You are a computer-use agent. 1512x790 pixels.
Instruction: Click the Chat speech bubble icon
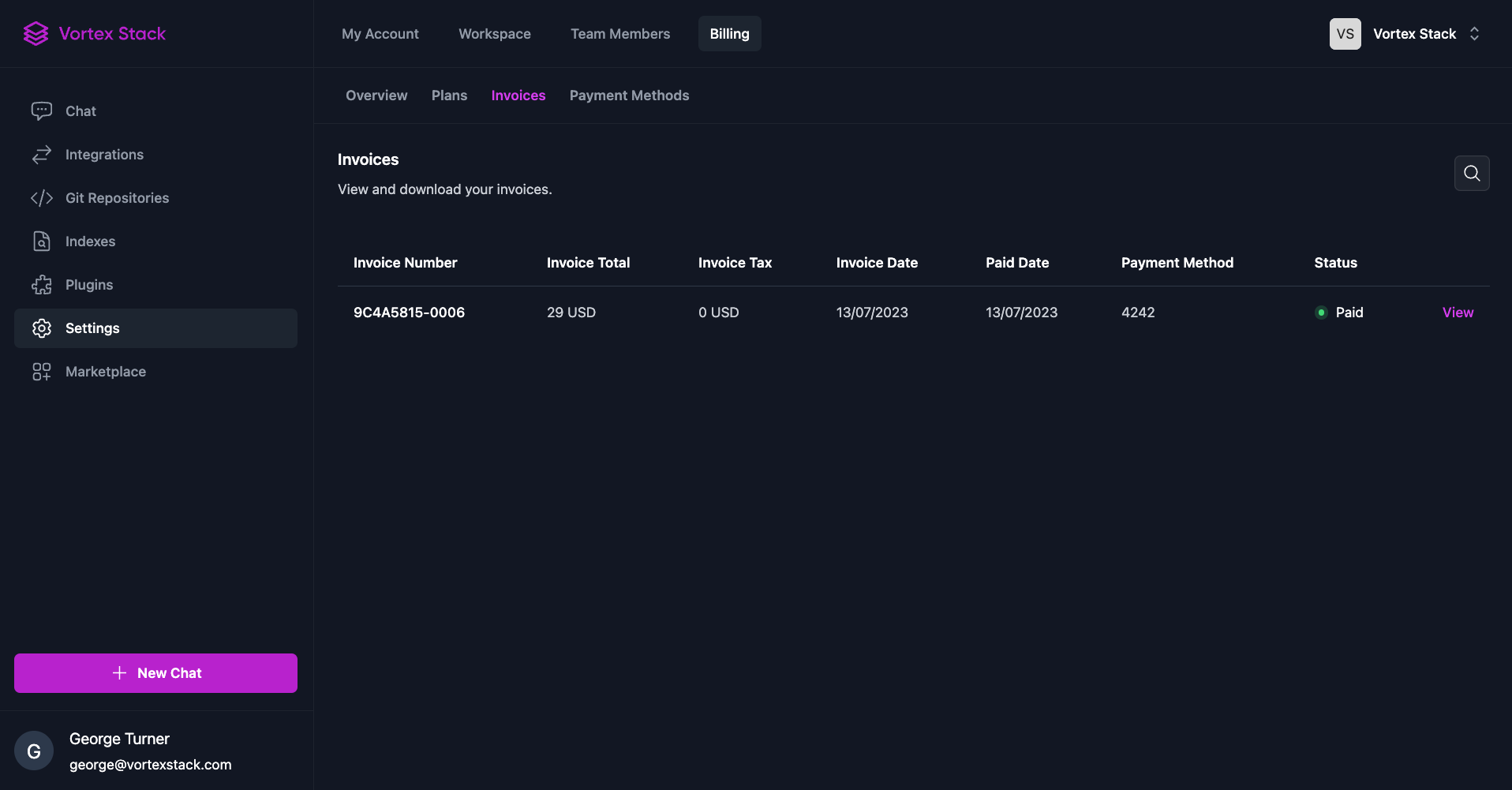[42, 111]
